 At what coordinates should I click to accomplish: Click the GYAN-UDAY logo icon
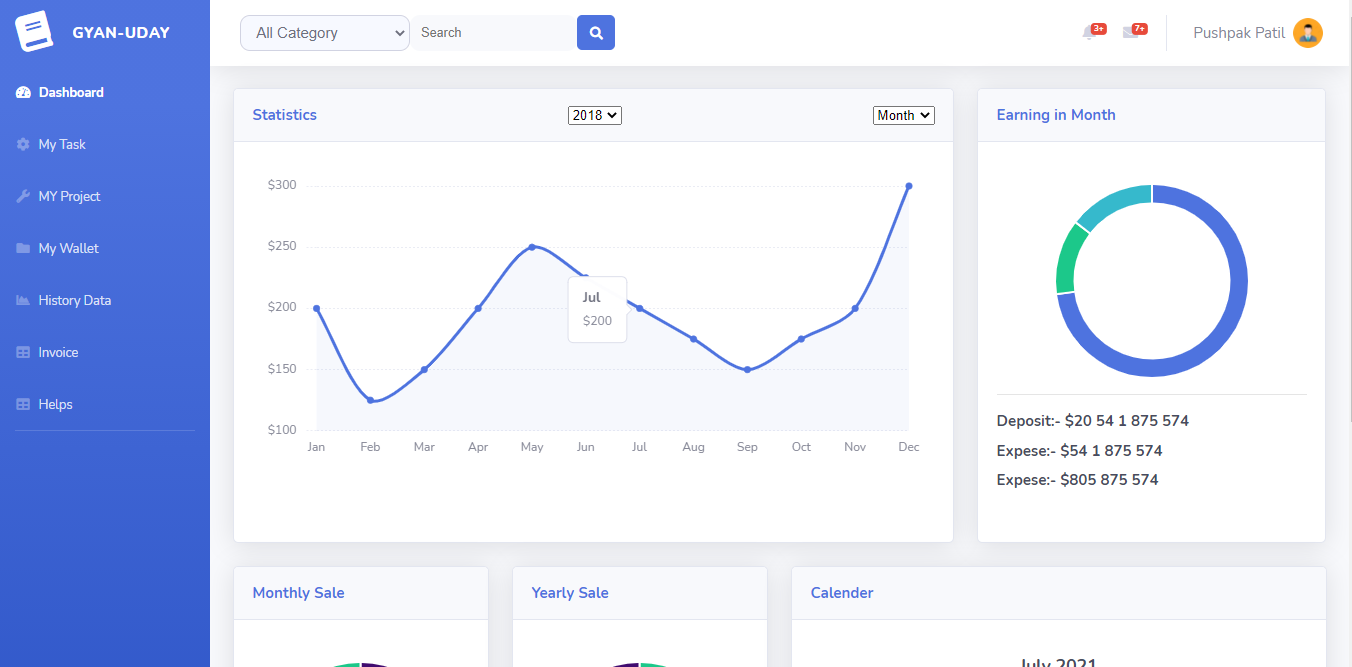pos(33,31)
